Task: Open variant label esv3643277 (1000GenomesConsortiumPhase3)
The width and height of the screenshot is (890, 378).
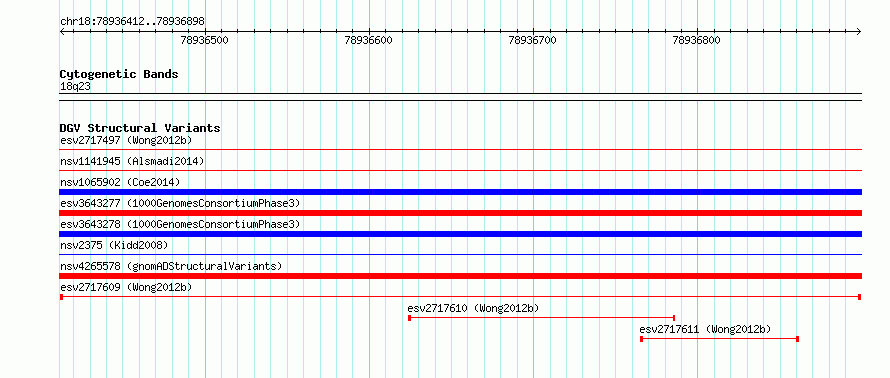Action: coord(180,203)
